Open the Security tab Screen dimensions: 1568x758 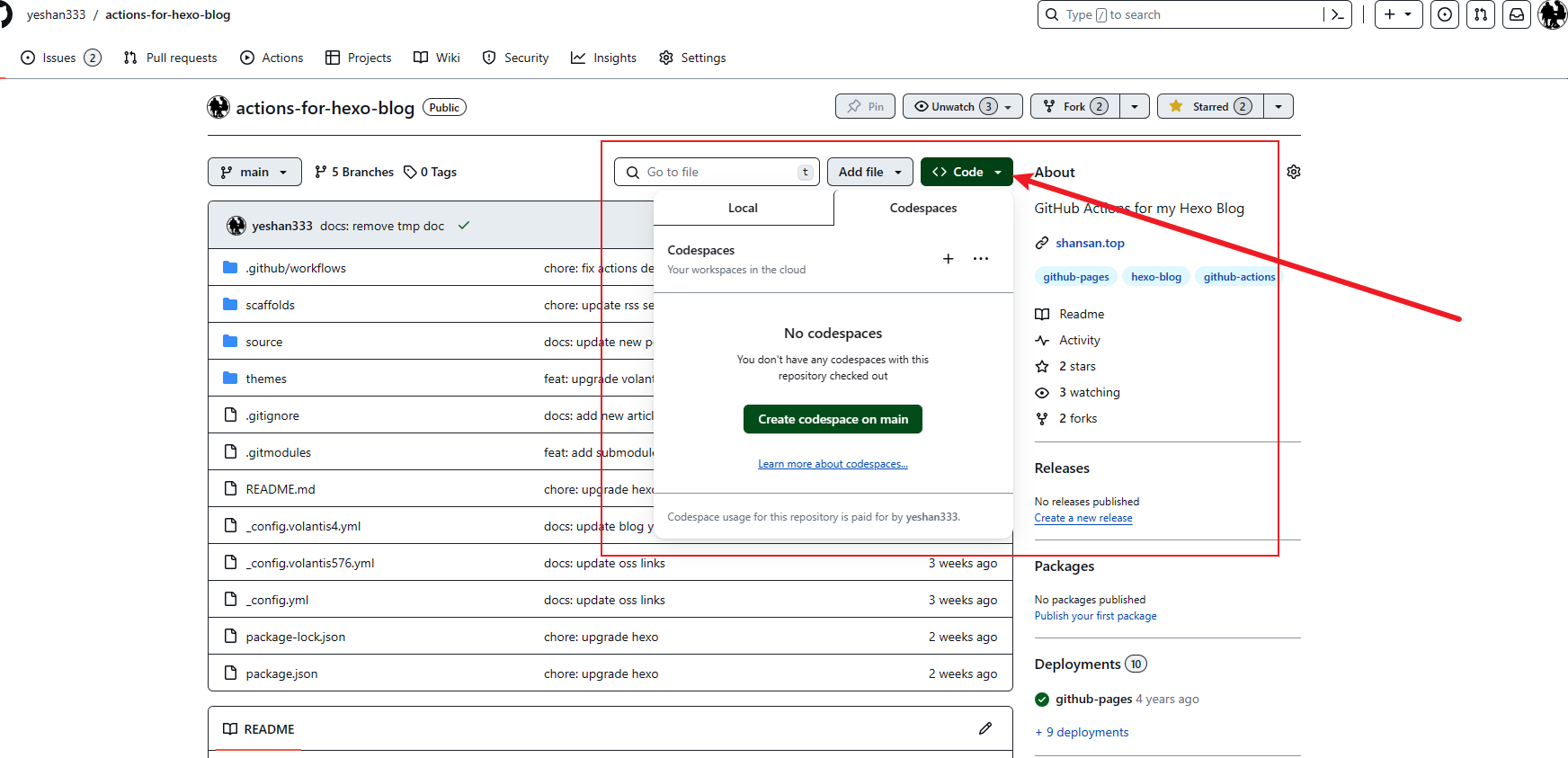(x=515, y=58)
